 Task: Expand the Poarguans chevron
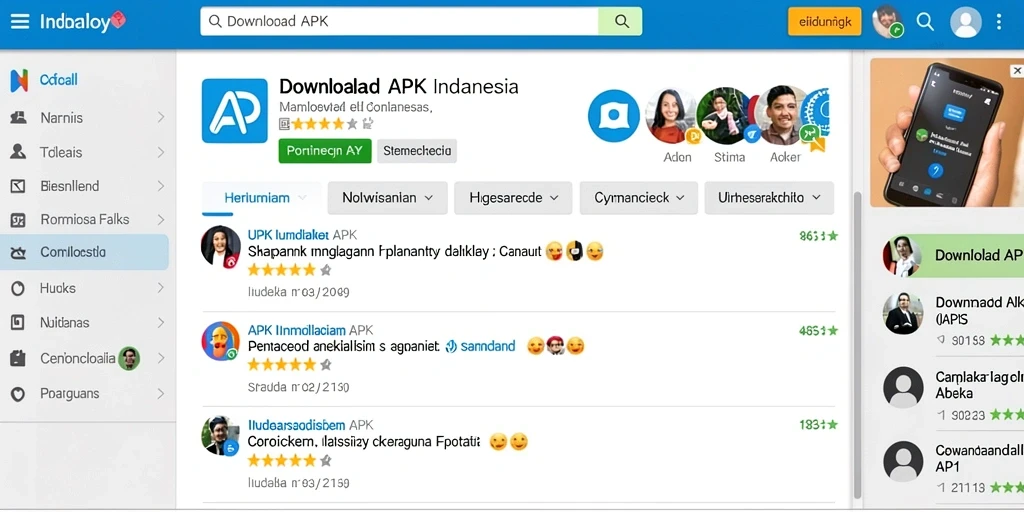161,394
